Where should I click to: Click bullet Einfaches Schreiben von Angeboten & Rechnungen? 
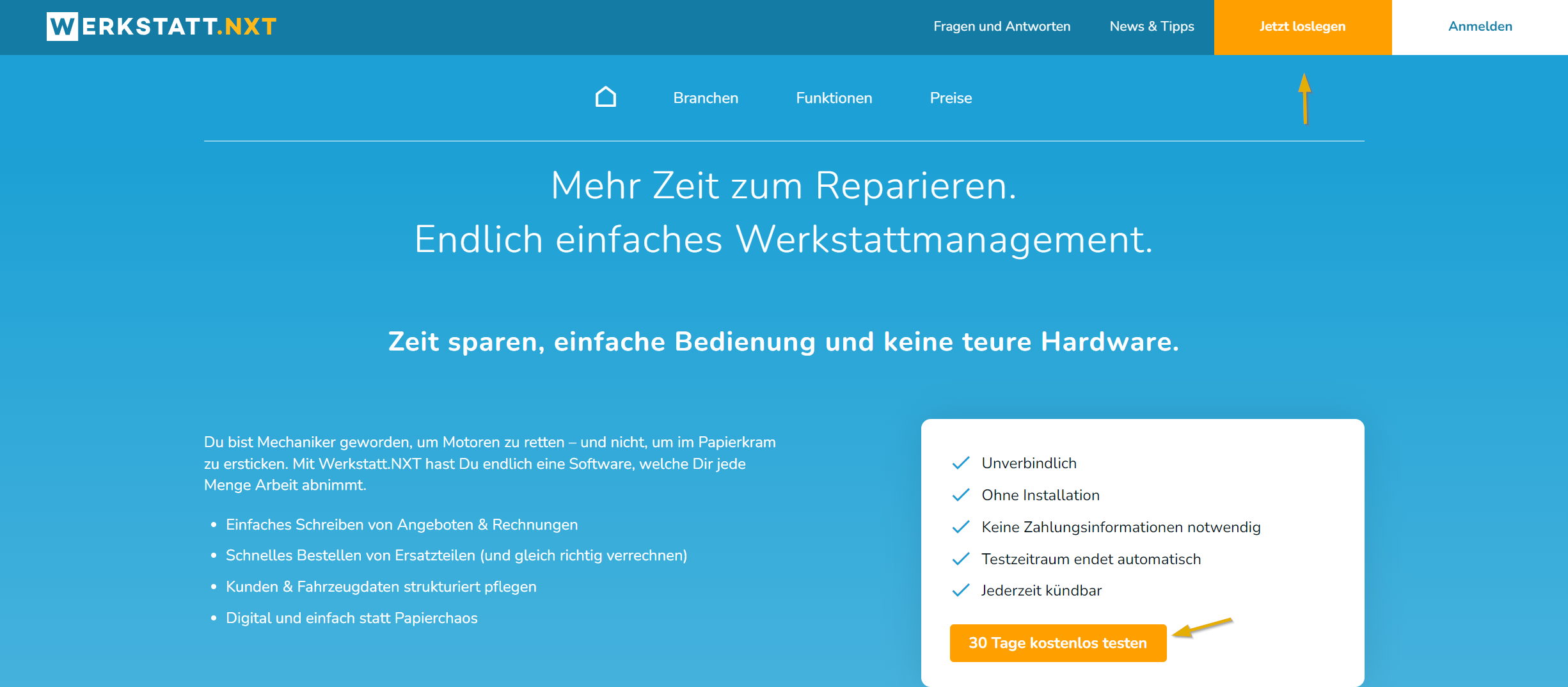402,525
